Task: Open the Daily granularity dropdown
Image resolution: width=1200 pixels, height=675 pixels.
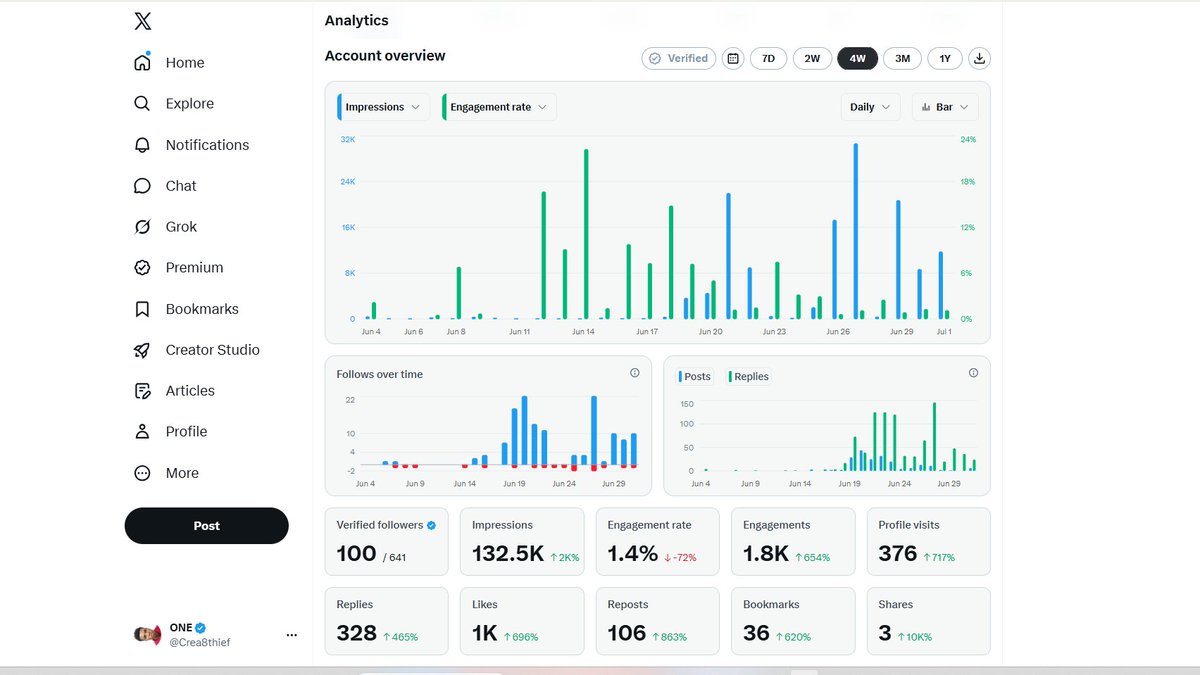Action: point(871,107)
